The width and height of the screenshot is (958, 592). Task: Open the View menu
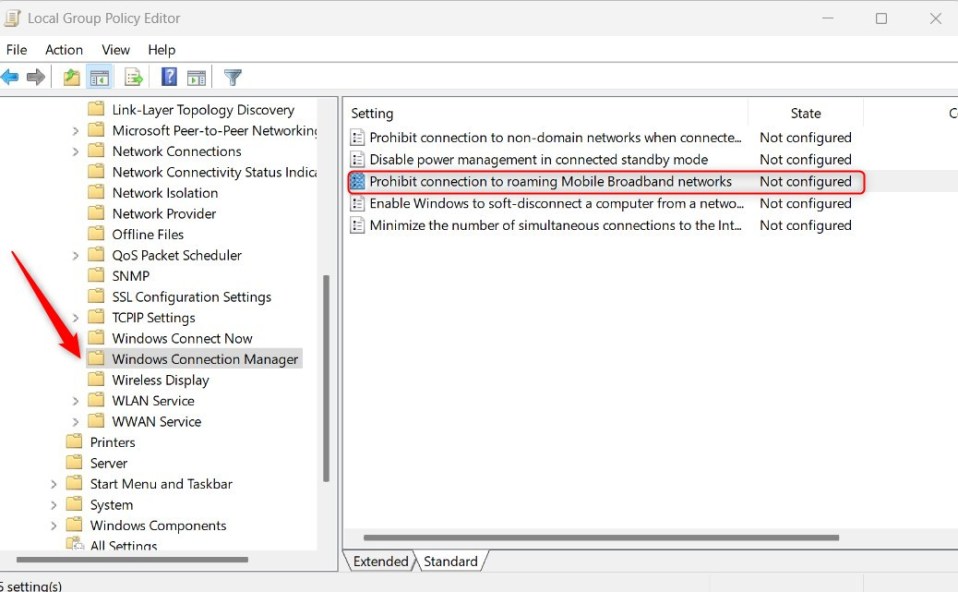115,49
